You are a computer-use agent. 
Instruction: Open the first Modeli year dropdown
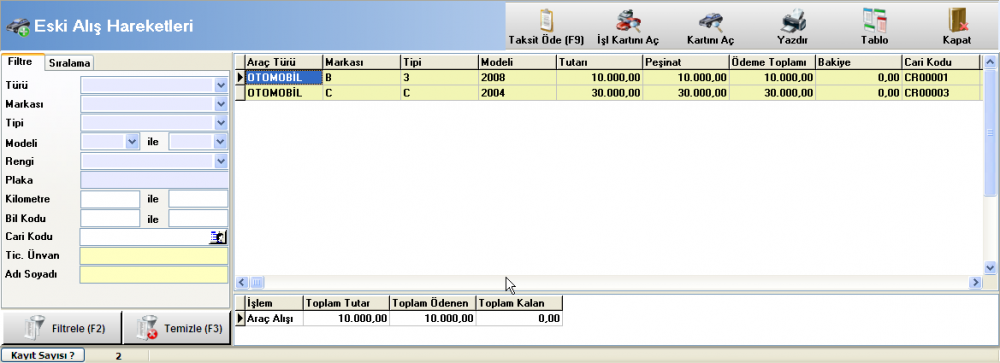point(133,142)
